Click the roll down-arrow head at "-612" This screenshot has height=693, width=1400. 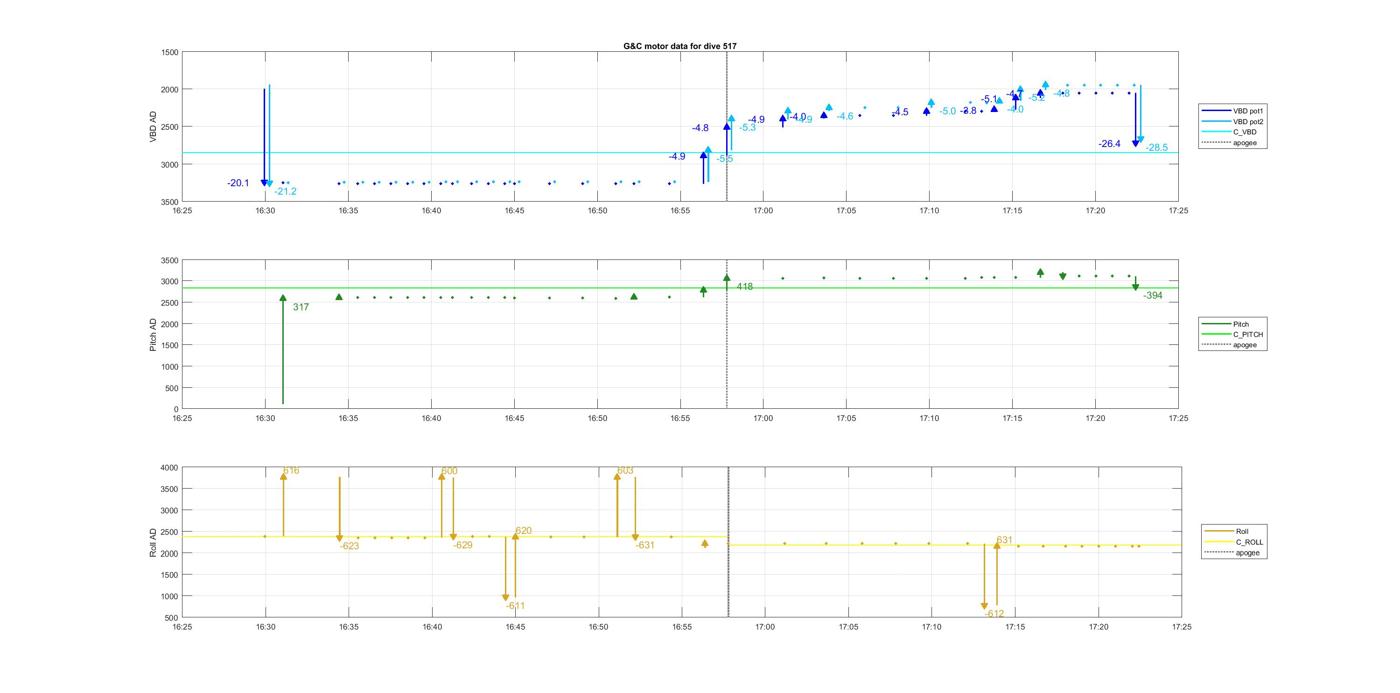point(984,607)
